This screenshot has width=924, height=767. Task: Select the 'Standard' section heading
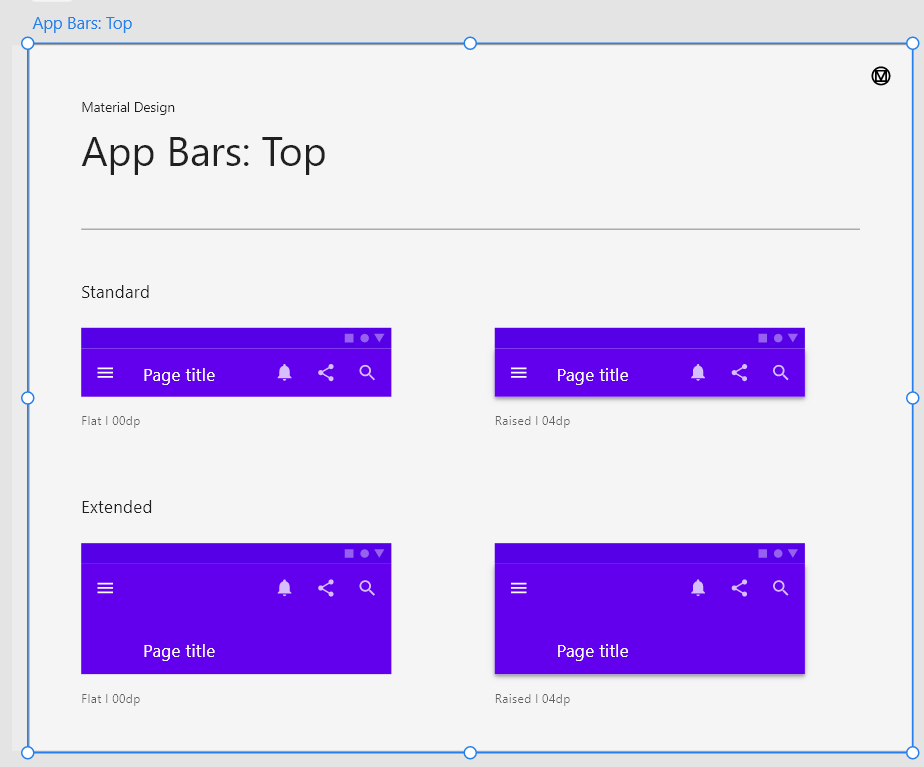[x=116, y=292]
